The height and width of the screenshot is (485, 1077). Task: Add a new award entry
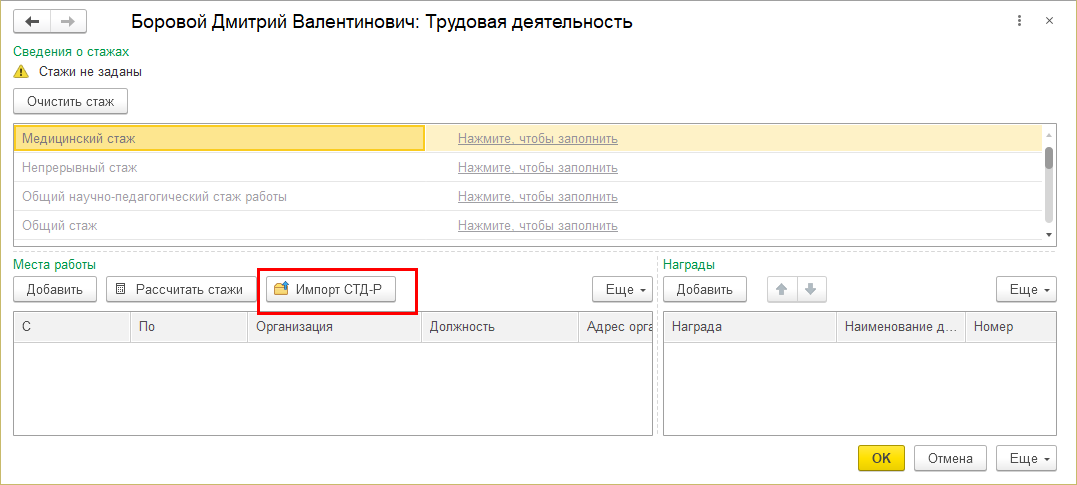tap(704, 290)
